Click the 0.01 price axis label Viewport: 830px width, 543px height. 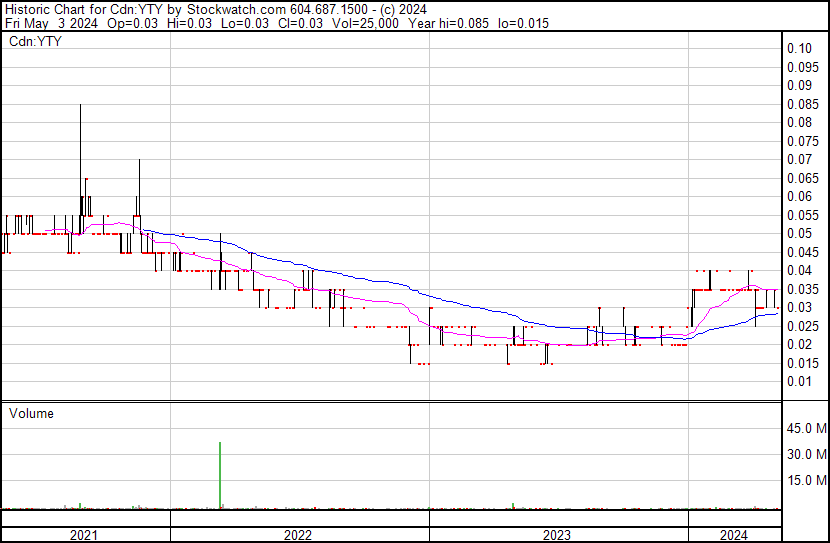point(799,381)
